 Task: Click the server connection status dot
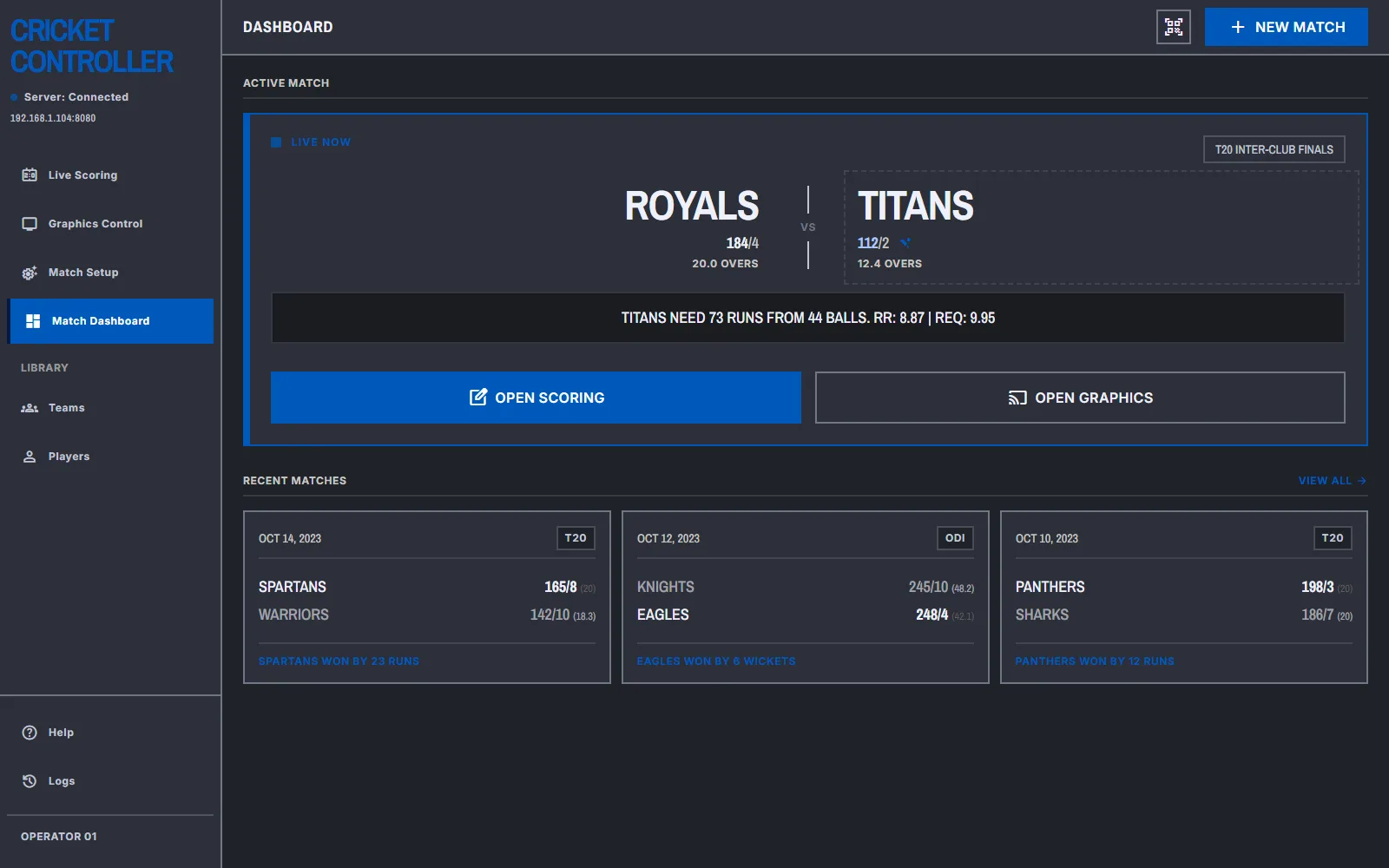(x=14, y=97)
